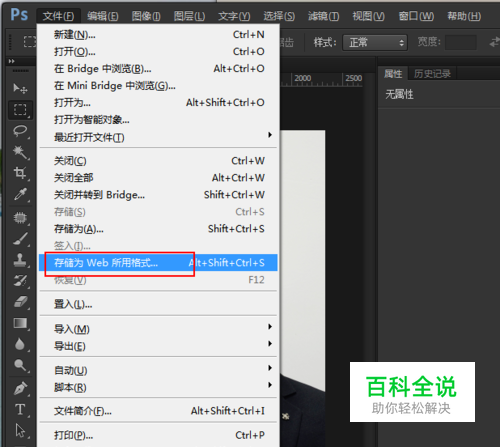Choose 存储为 Web 所用格式...
Viewport: 500px width, 447px height.
click(158, 263)
